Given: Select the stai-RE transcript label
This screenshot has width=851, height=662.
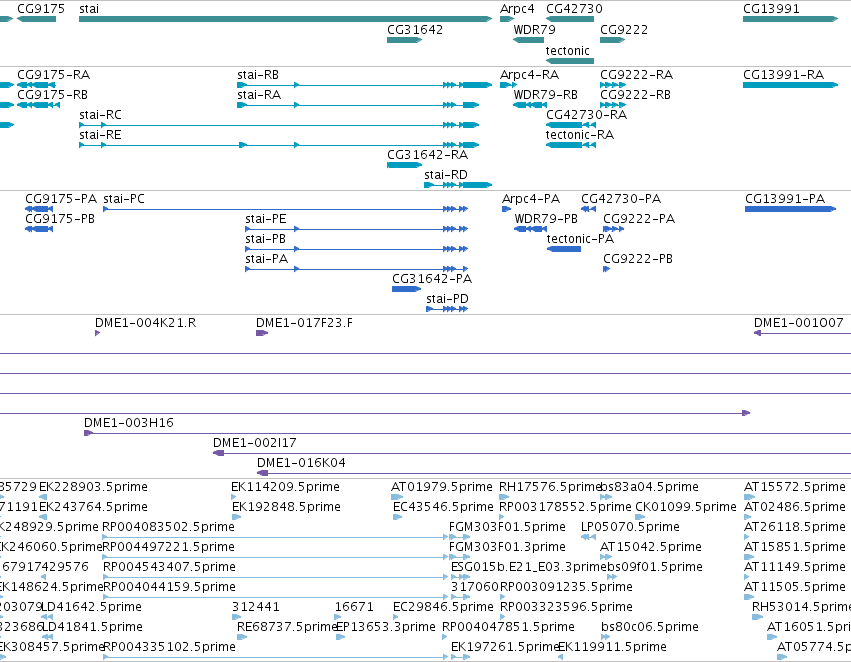Looking at the screenshot, I should (100, 135).
